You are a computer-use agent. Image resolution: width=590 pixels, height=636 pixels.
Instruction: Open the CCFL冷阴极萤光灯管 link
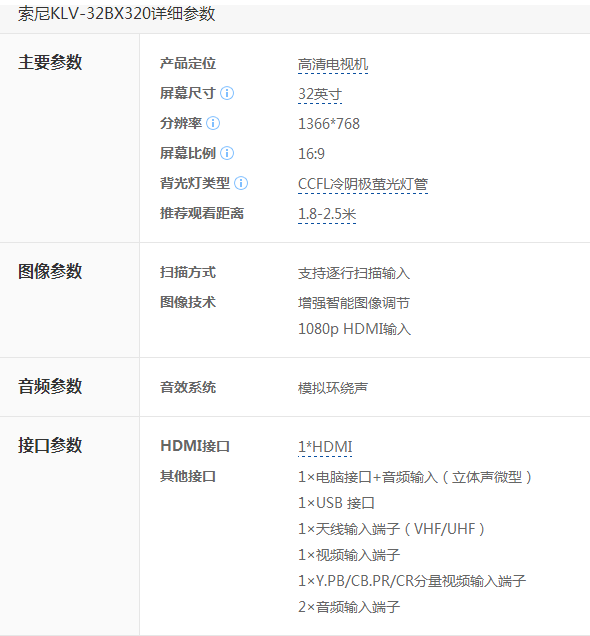(363, 184)
